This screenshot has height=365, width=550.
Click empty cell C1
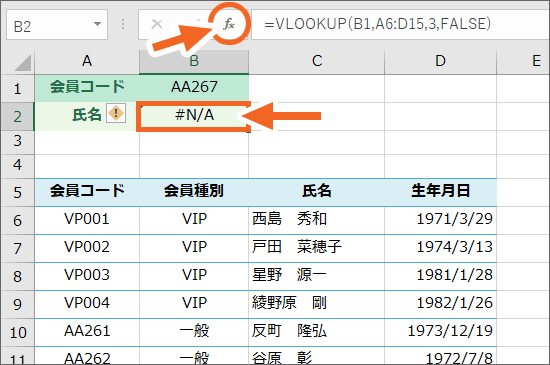(317, 88)
